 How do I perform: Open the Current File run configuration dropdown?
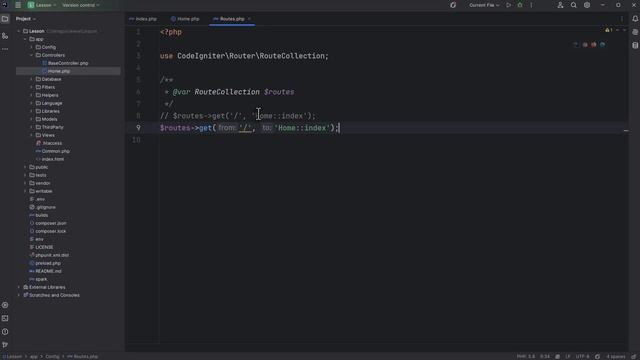point(484,5)
